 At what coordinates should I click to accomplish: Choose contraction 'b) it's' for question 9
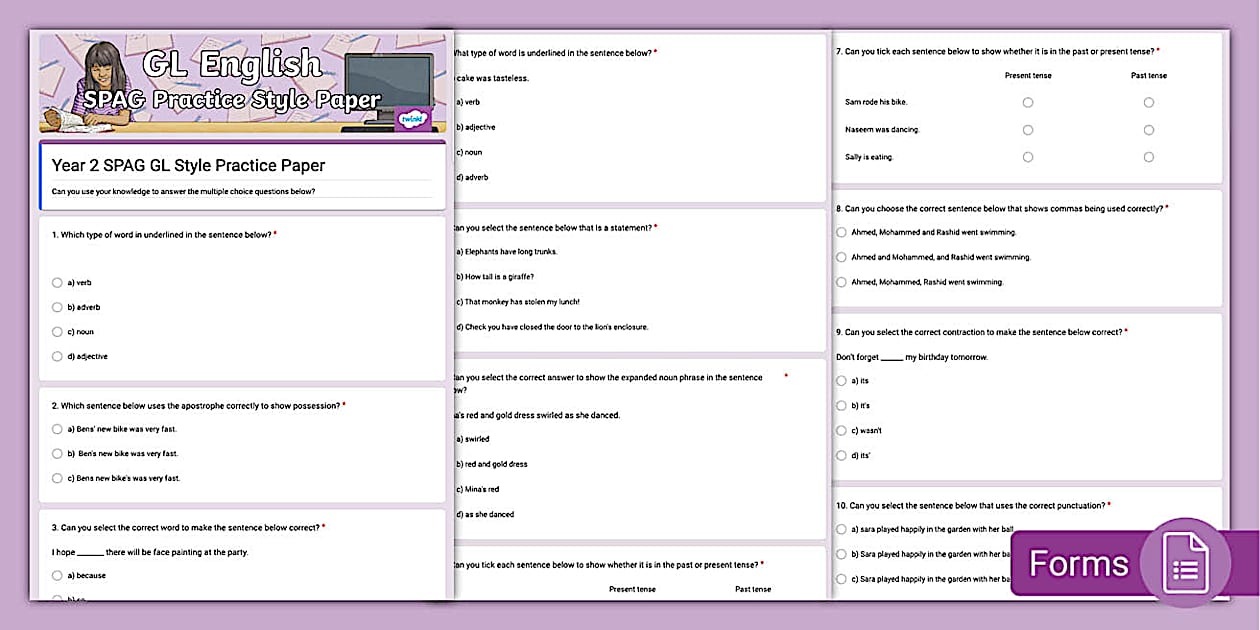(841, 405)
